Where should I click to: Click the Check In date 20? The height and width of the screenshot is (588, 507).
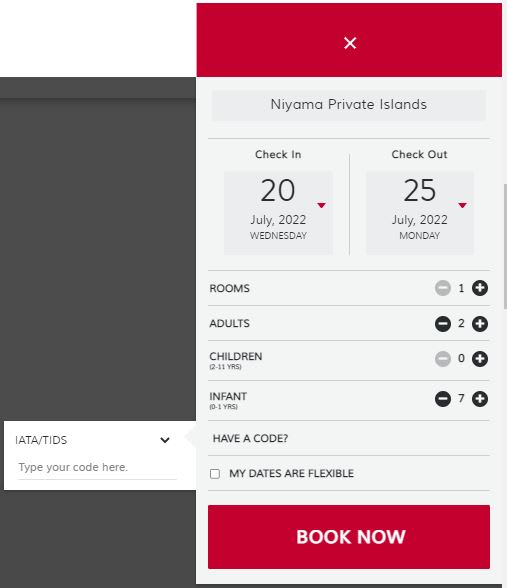click(278, 190)
